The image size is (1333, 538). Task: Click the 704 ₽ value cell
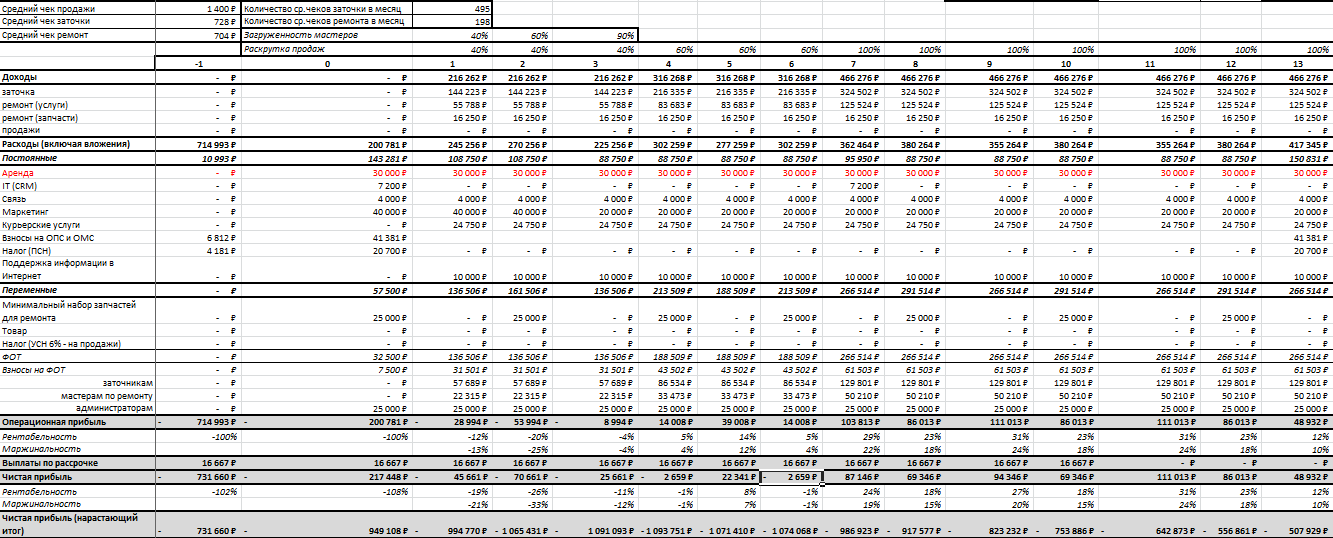[198, 35]
